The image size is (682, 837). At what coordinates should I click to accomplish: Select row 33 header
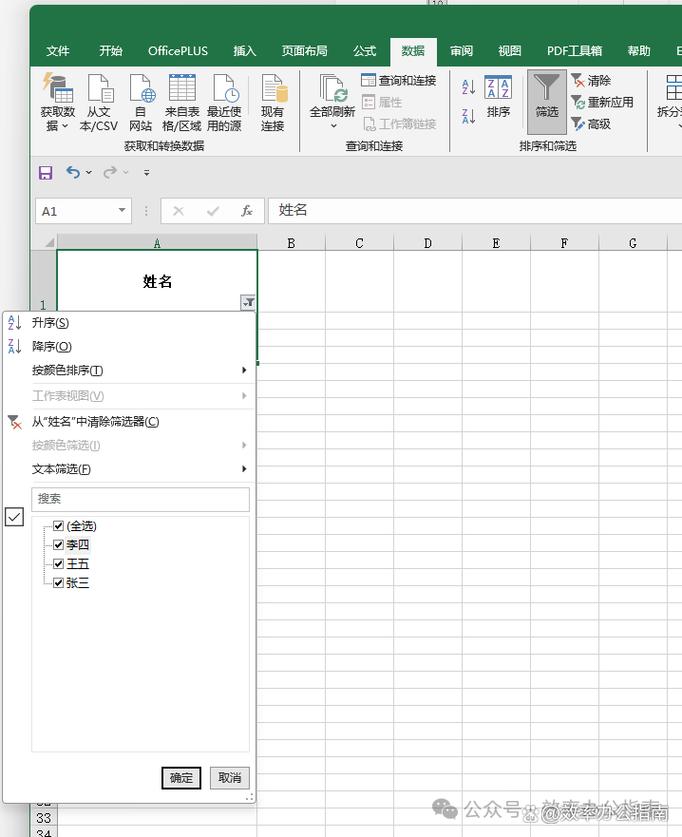click(44, 818)
